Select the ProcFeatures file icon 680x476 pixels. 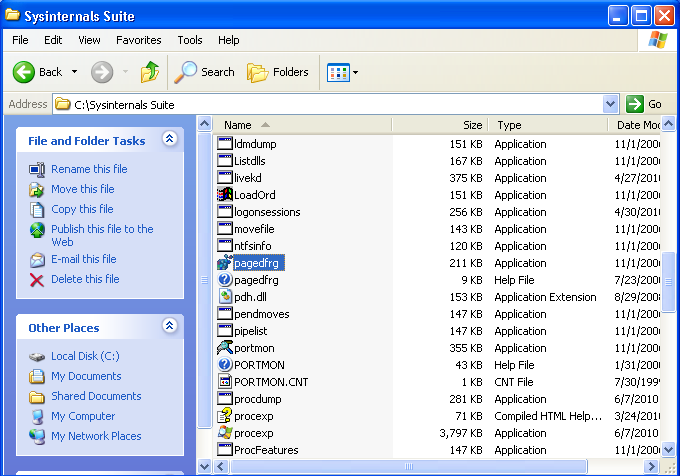[x=225, y=450]
